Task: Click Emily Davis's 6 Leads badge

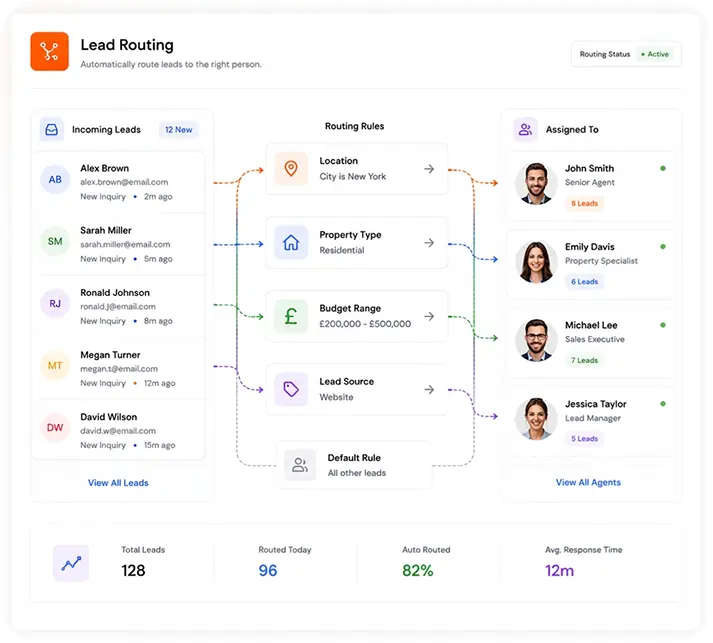Action: pos(584,282)
